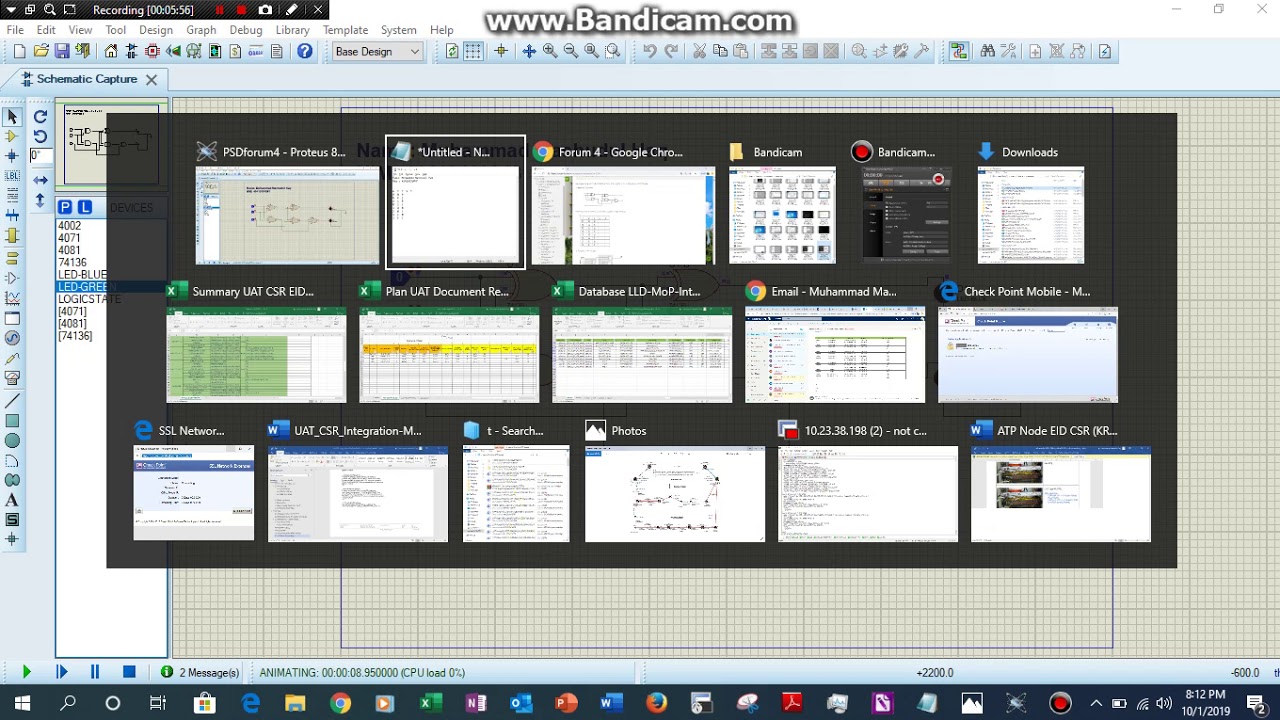This screenshot has height=720, width=1280.
Task: Click the Search binoculars toolbar icon
Action: click(x=988, y=51)
